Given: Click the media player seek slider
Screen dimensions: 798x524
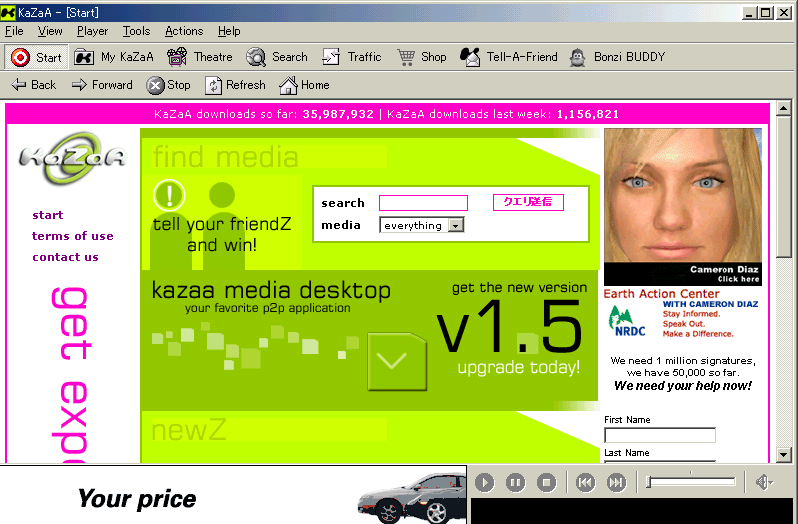Looking at the screenshot, I should click(x=691, y=483).
